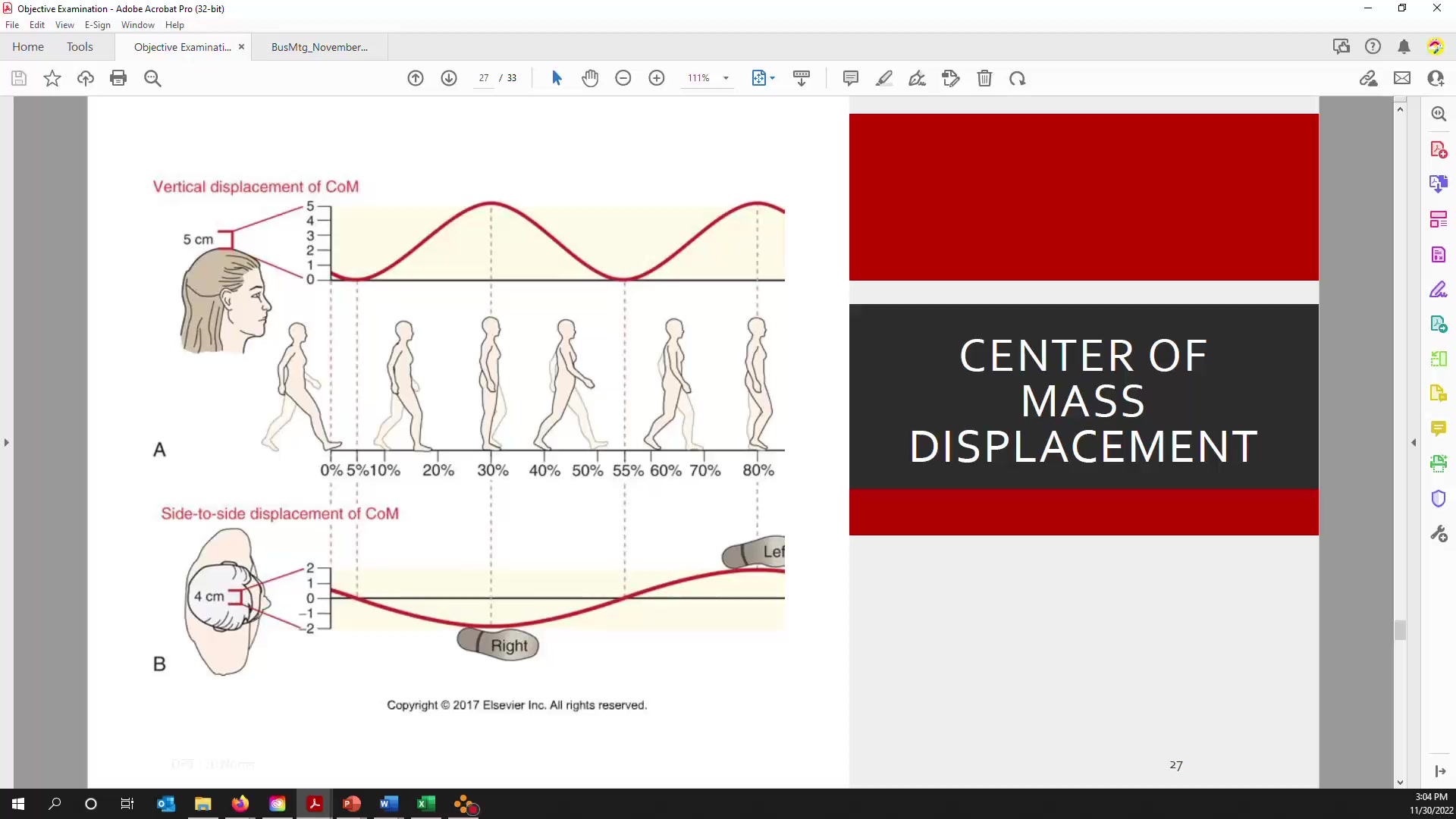Open Organize Pages from the sidebar
The height and width of the screenshot is (819, 1456).
coord(1439,219)
